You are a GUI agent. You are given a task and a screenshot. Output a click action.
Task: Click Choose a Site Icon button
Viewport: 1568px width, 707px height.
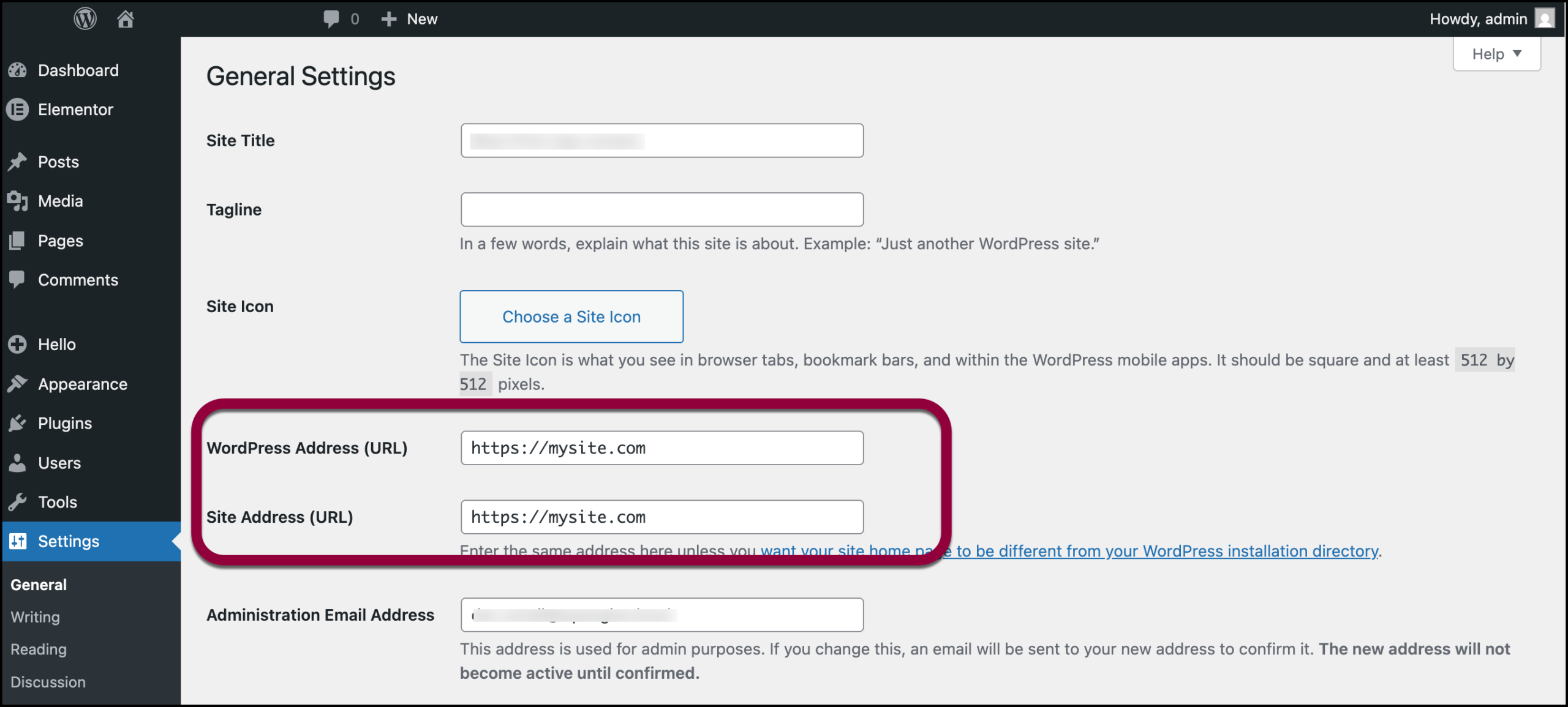click(x=571, y=316)
